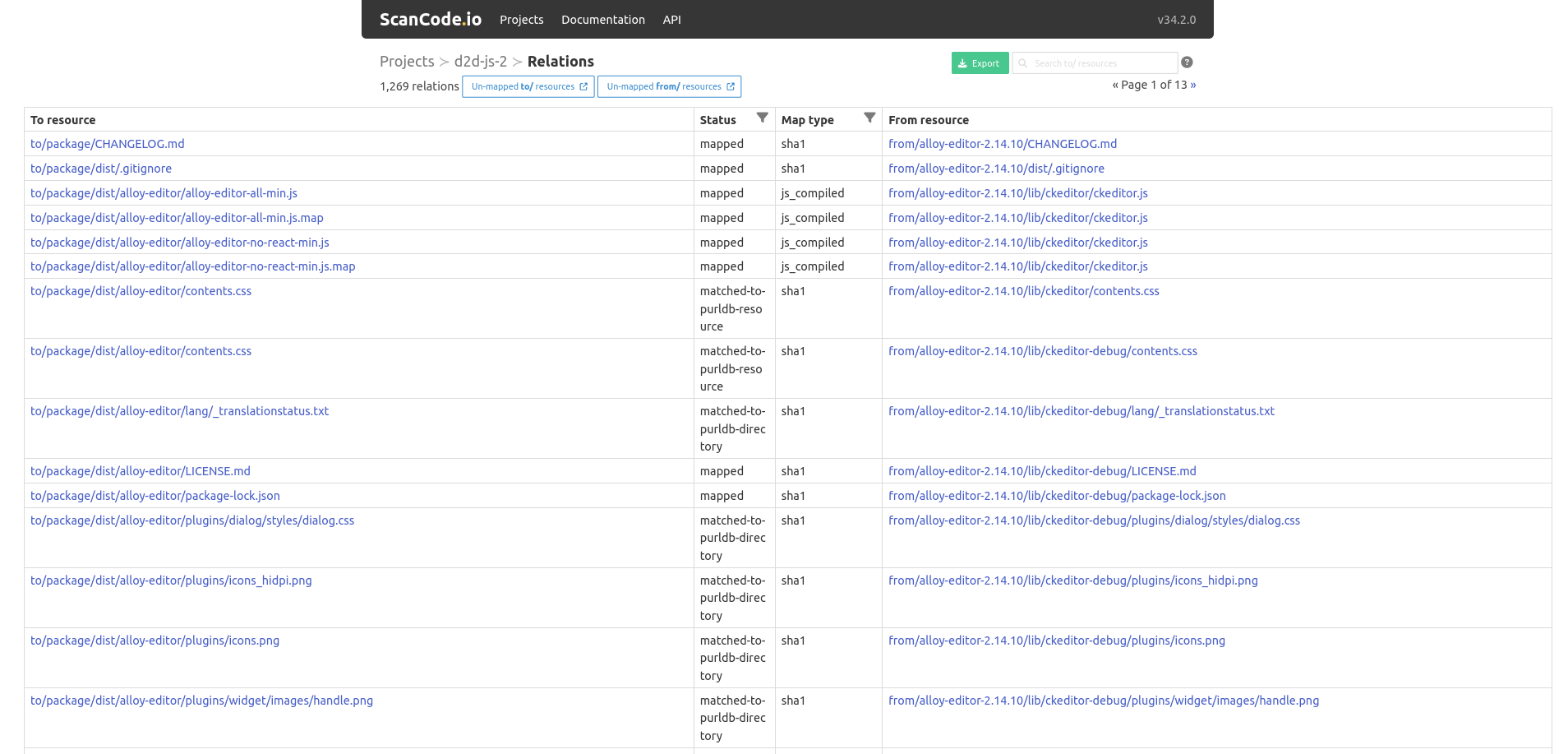Image resolution: width=1568 pixels, height=754 pixels.
Task: Open to/package/CHANGELOG.md resource
Action: tap(108, 144)
